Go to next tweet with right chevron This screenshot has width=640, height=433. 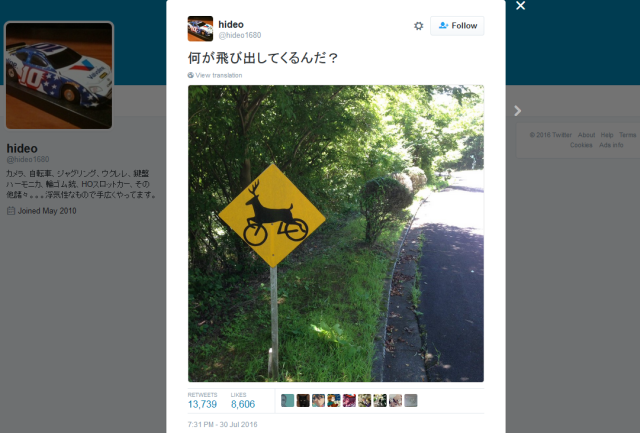518,111
